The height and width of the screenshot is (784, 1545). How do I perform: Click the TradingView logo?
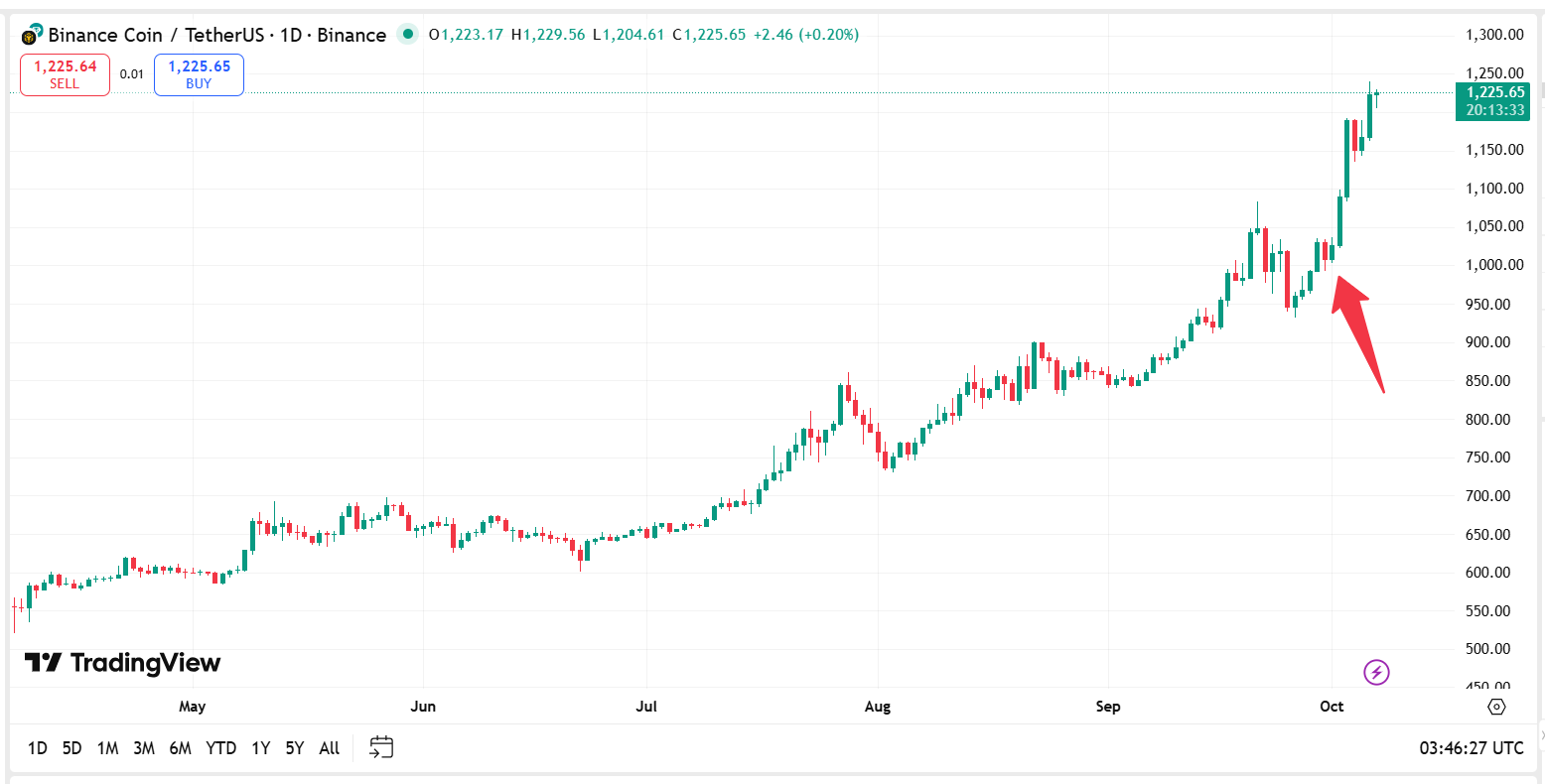(123, 663)
